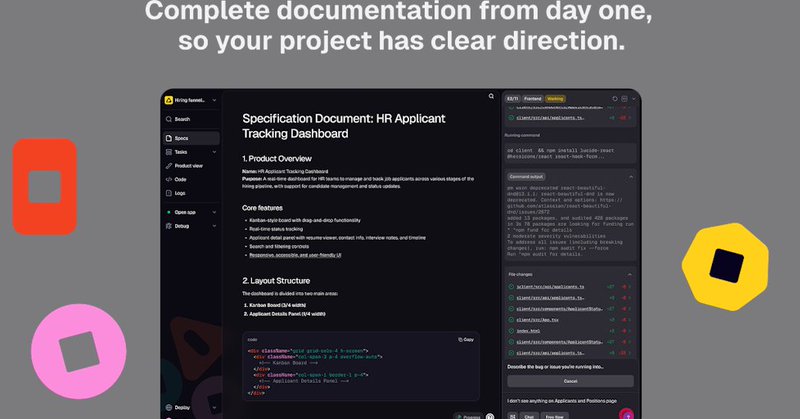Click the check icon beside client/src/App.tsx
This screenshot has height=419, width=800.
(511, 320)
